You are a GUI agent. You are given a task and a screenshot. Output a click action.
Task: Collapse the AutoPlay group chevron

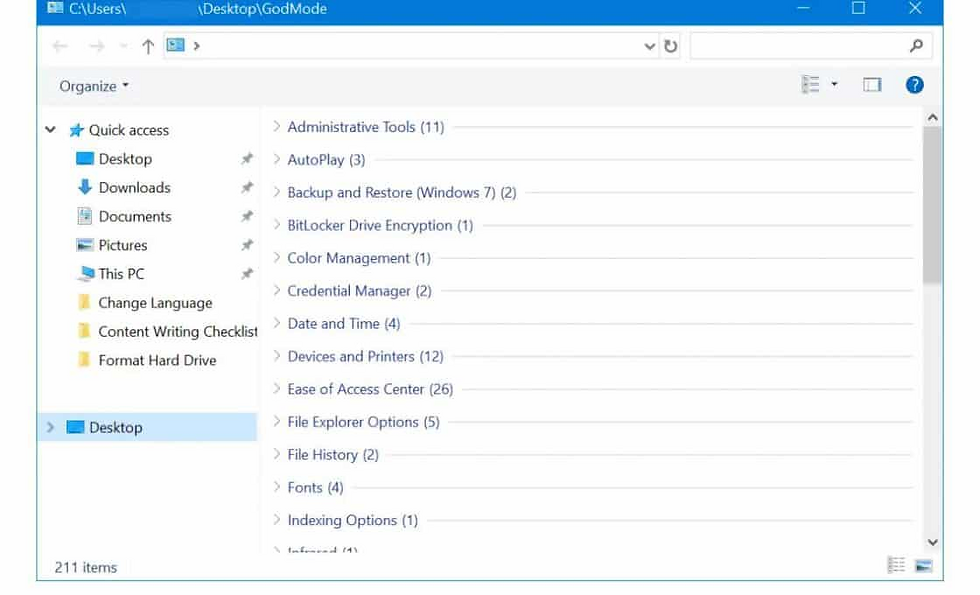coord(277,159)
